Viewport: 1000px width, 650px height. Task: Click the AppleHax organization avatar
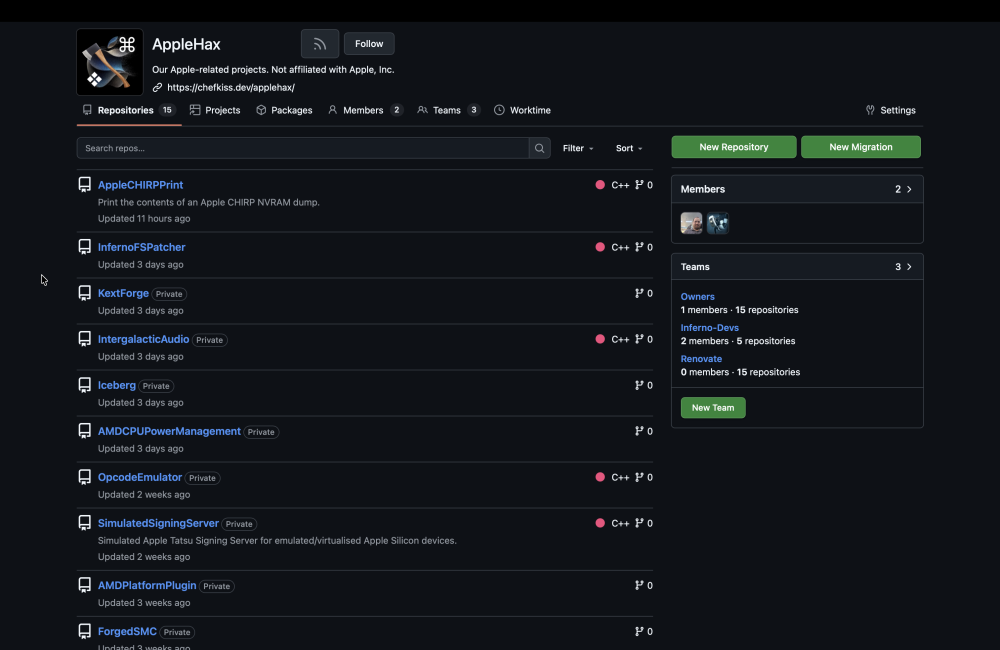point(110,62)
